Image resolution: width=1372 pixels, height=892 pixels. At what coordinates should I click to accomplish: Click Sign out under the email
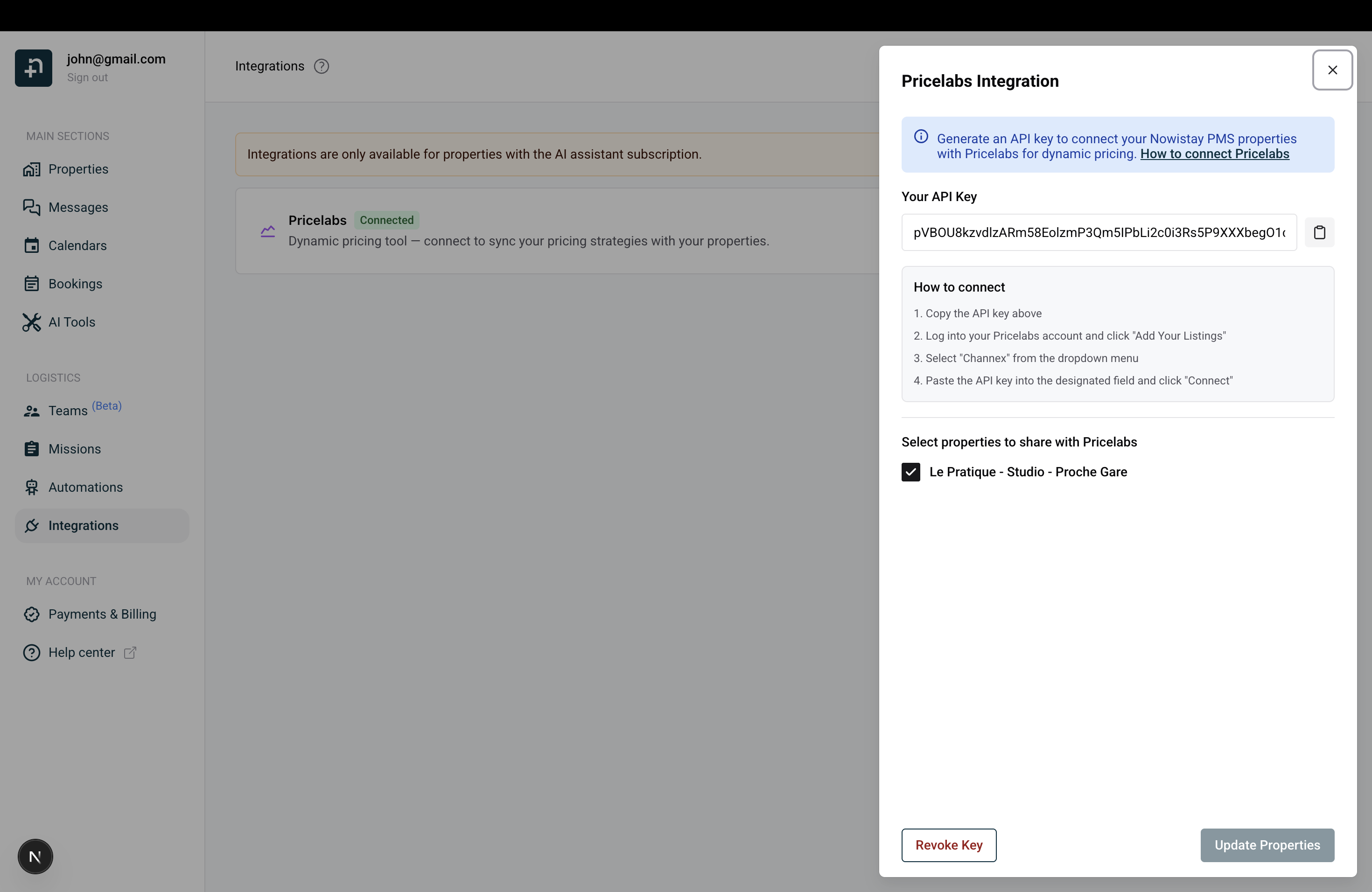pos(87,78)
